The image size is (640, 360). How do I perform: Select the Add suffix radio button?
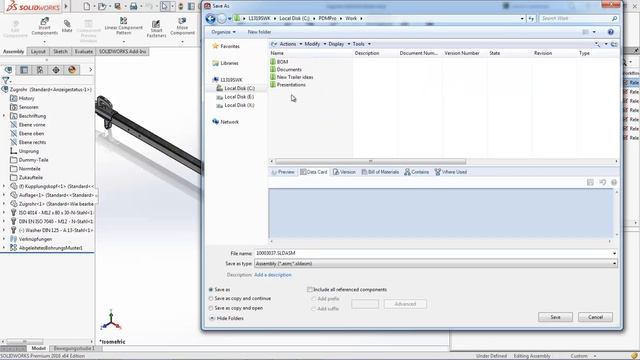[x=313, y=309]
